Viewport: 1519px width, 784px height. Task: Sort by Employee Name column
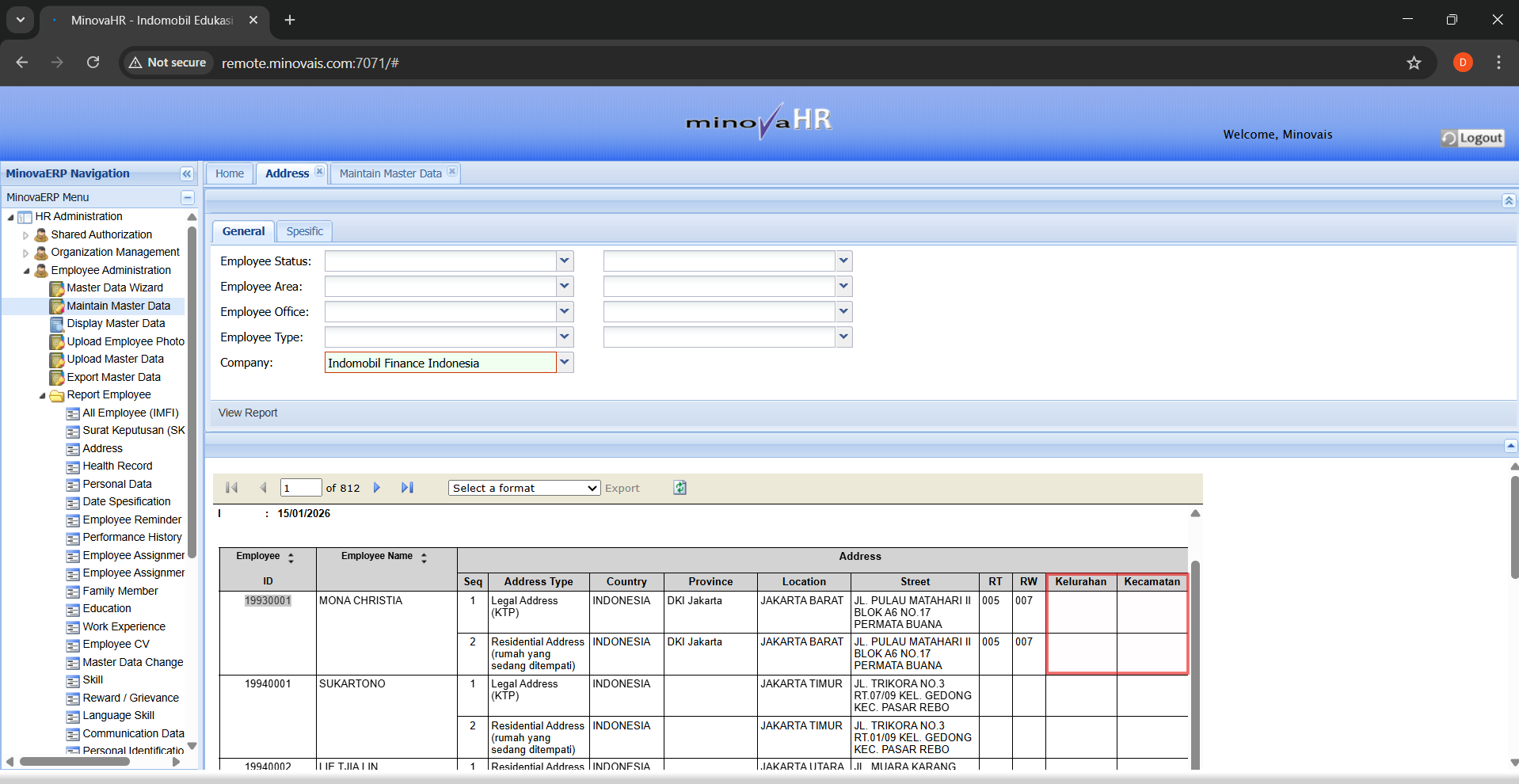[x=424, y=558]
